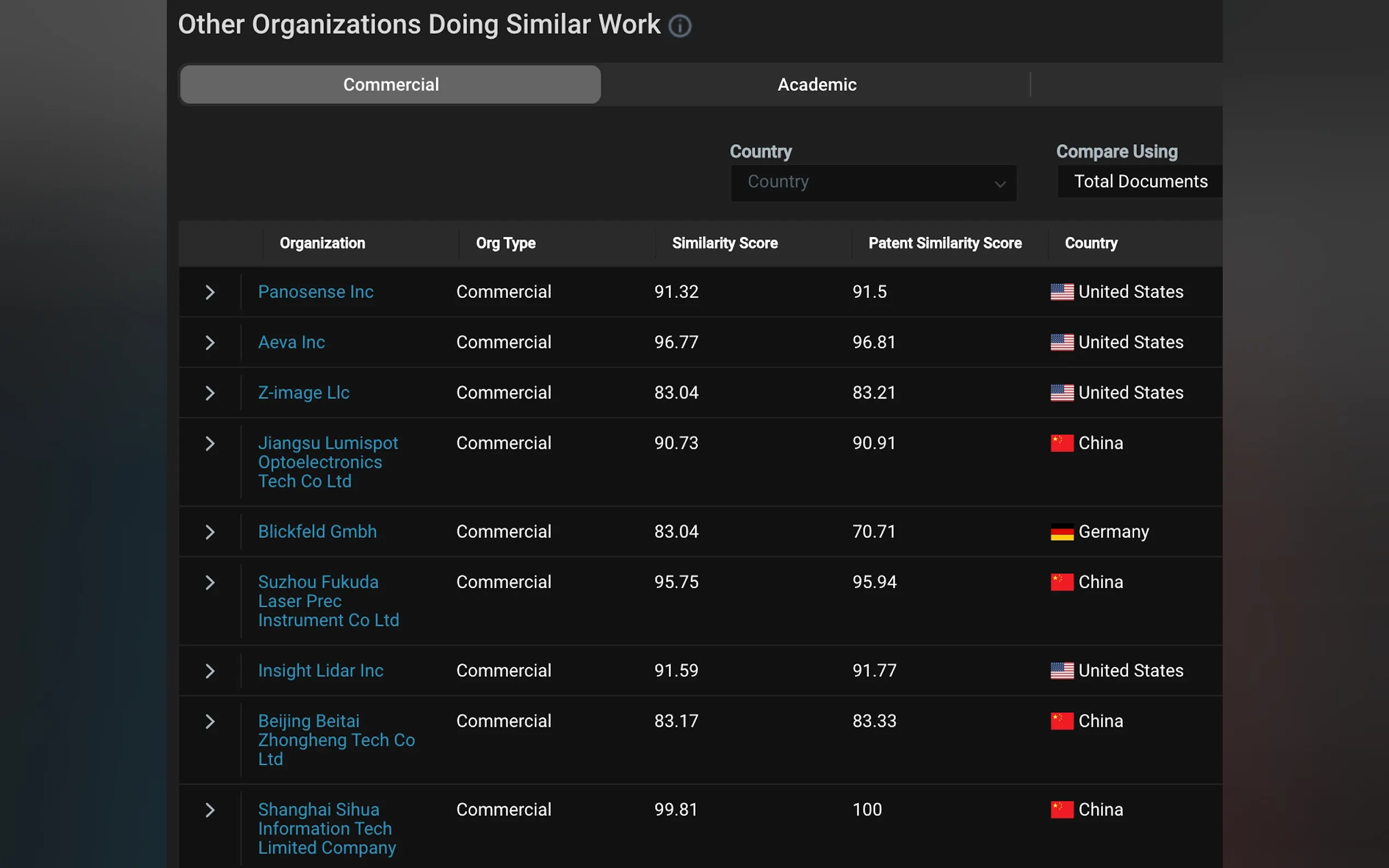Select patent similarity score 70.71 for Blickfeld

(x=874, y=532)
